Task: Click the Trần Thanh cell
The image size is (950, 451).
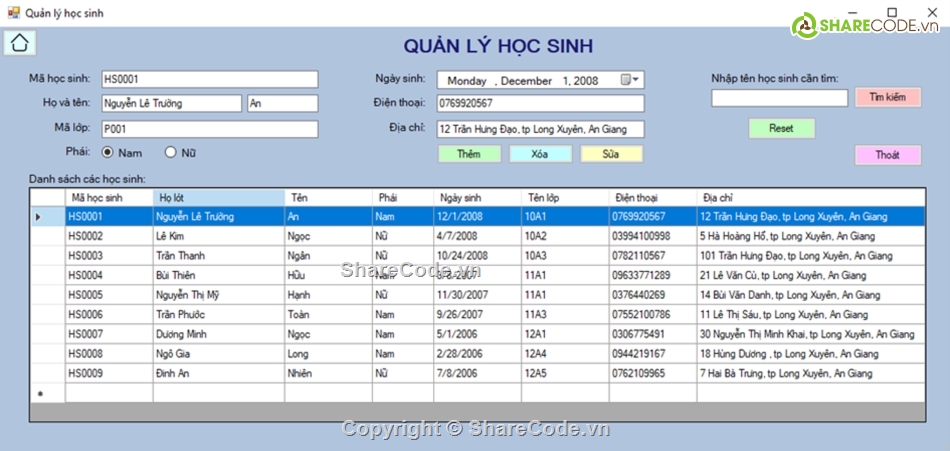Action: click(219, 256)
